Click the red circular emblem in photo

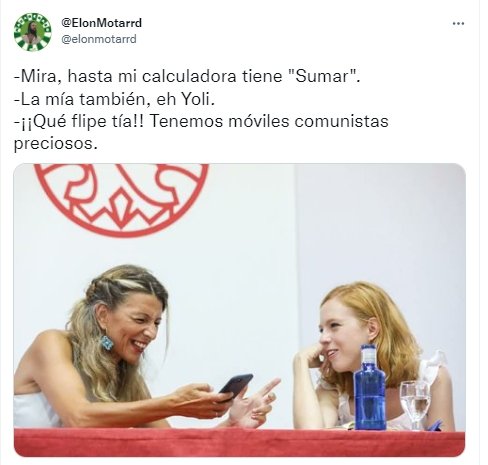[122, 199]
